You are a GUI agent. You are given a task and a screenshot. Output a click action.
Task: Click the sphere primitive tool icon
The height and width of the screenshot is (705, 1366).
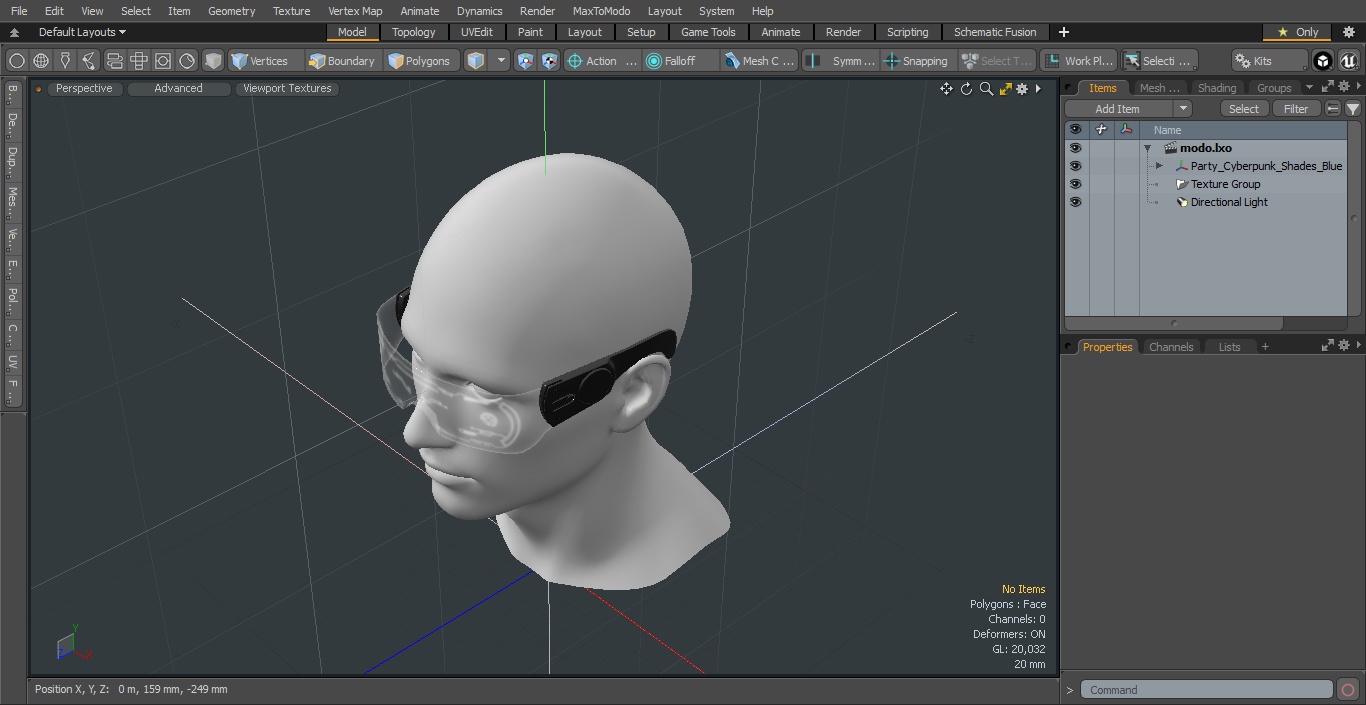point(17,61)
